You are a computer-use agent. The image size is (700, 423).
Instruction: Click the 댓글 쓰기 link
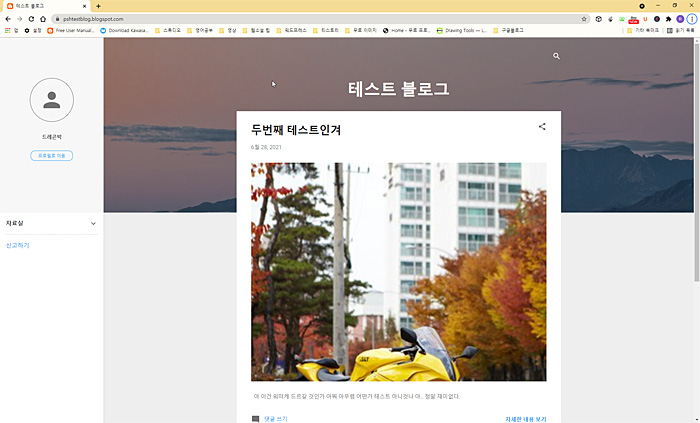(x=275, y=419)
